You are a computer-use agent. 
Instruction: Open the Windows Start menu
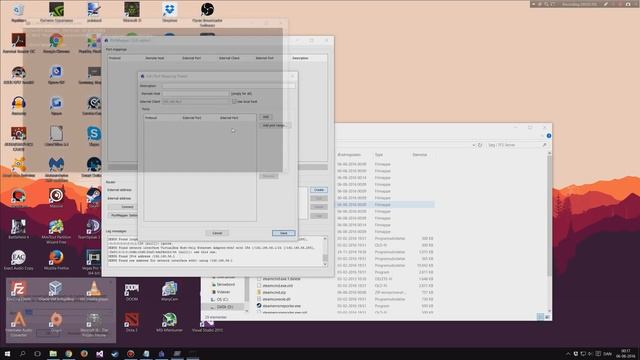click(x=7, y=353)
